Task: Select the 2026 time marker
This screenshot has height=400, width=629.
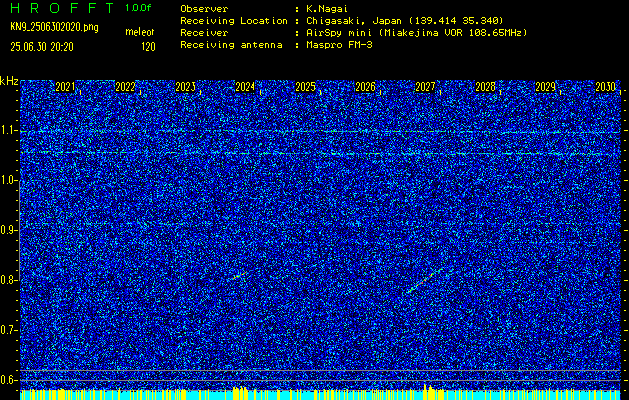Action: click(x=365, y=87)
